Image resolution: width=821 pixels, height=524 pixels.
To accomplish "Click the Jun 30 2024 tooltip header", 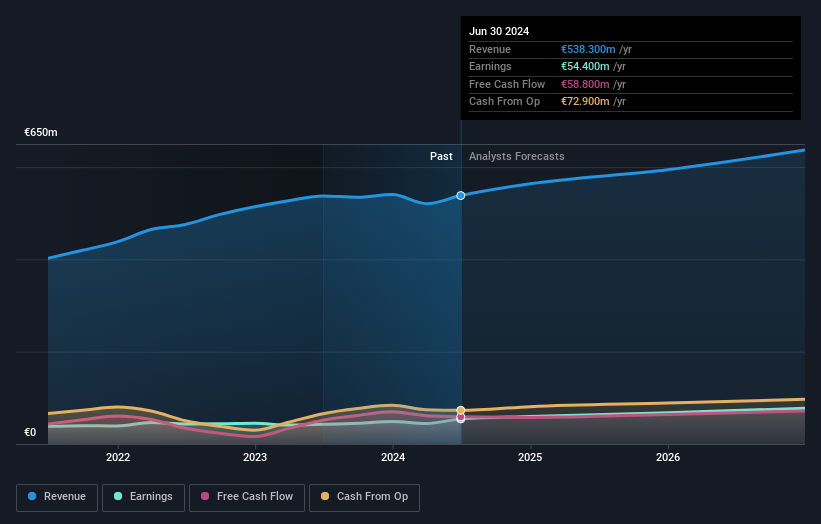I will pyautogui.click(x=498, y=31).
